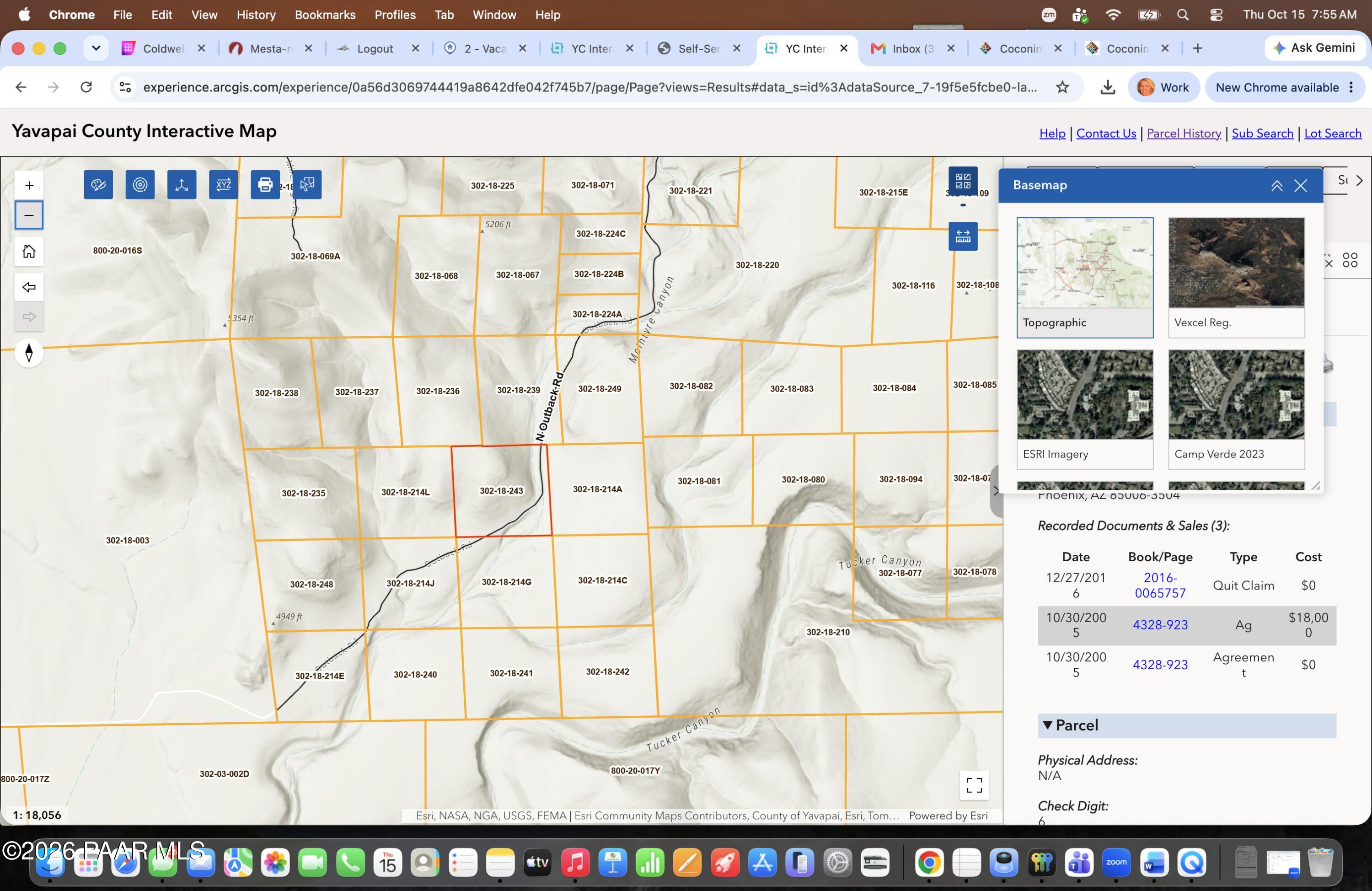Click the browser address bar

click(590, 87)
